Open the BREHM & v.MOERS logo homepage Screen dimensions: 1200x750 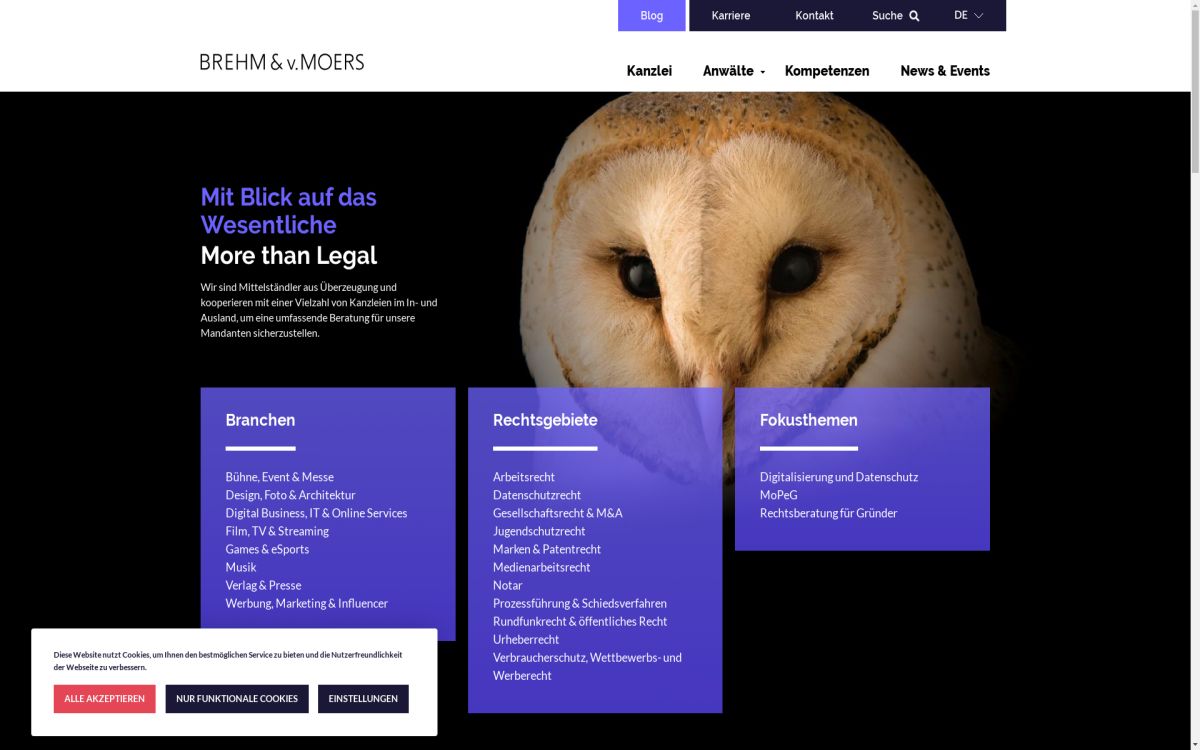point(282,62)
